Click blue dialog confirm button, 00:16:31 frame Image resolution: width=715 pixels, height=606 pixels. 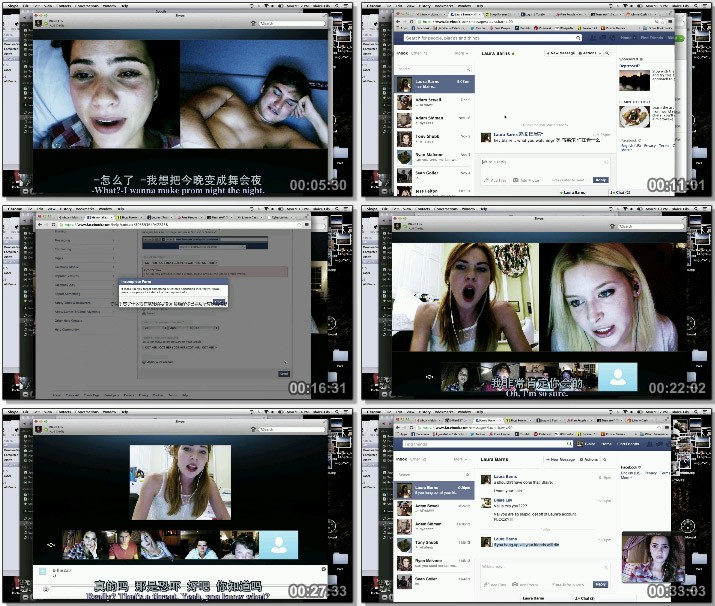[219, 301]
